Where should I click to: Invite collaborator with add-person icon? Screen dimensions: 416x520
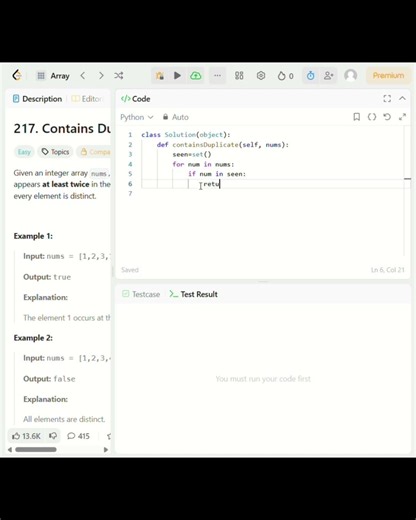pyautogui.click(x=329, y=76)
